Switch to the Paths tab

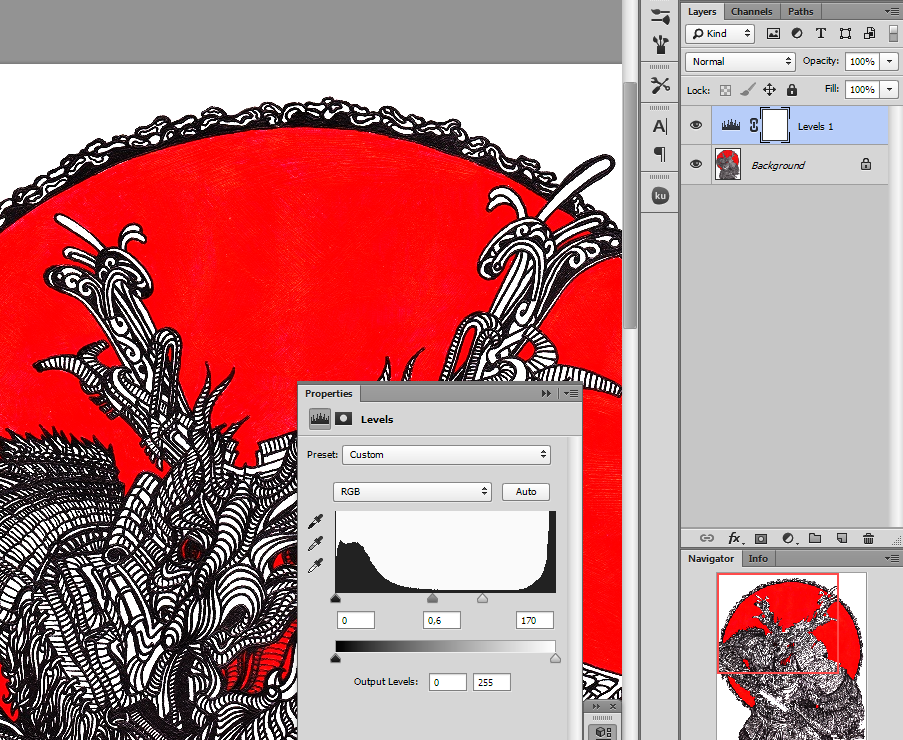(800, 12)
